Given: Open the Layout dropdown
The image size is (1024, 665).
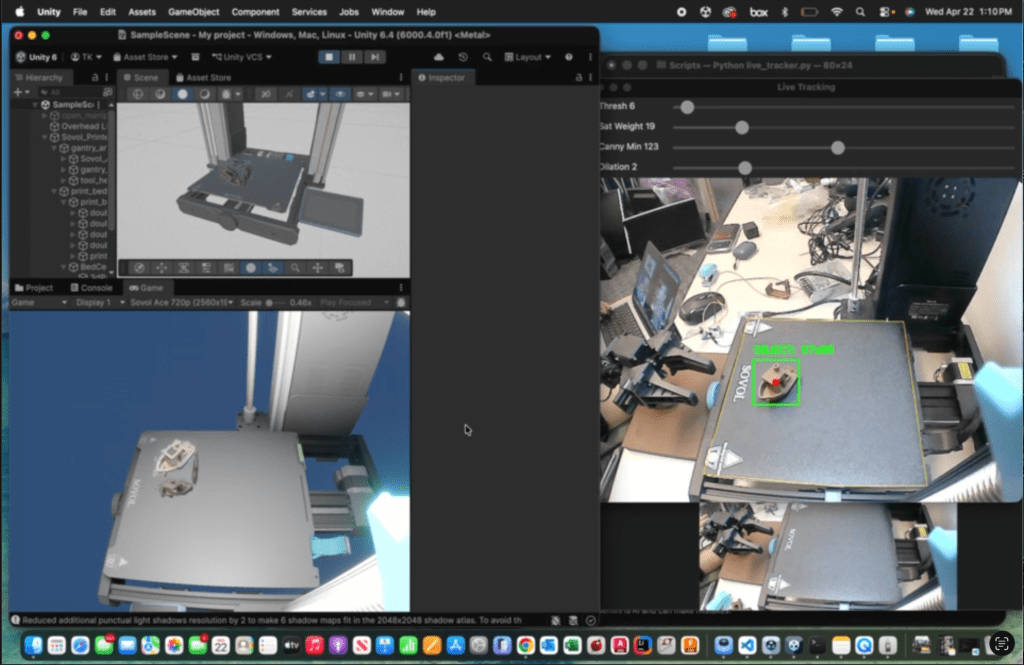Looking at the screenshot, I should pyautogui.click(x=528, y=57).
